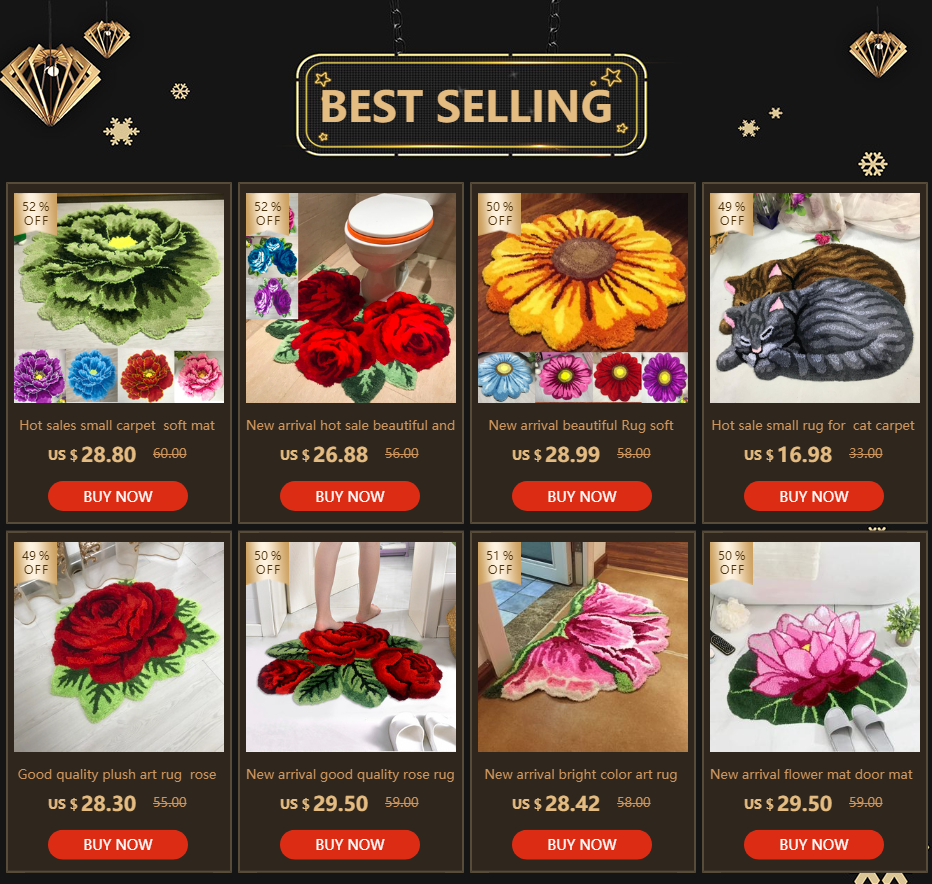
Task: Open 'New arrival flower mat door mat' link
Action: tap(811, 774)
